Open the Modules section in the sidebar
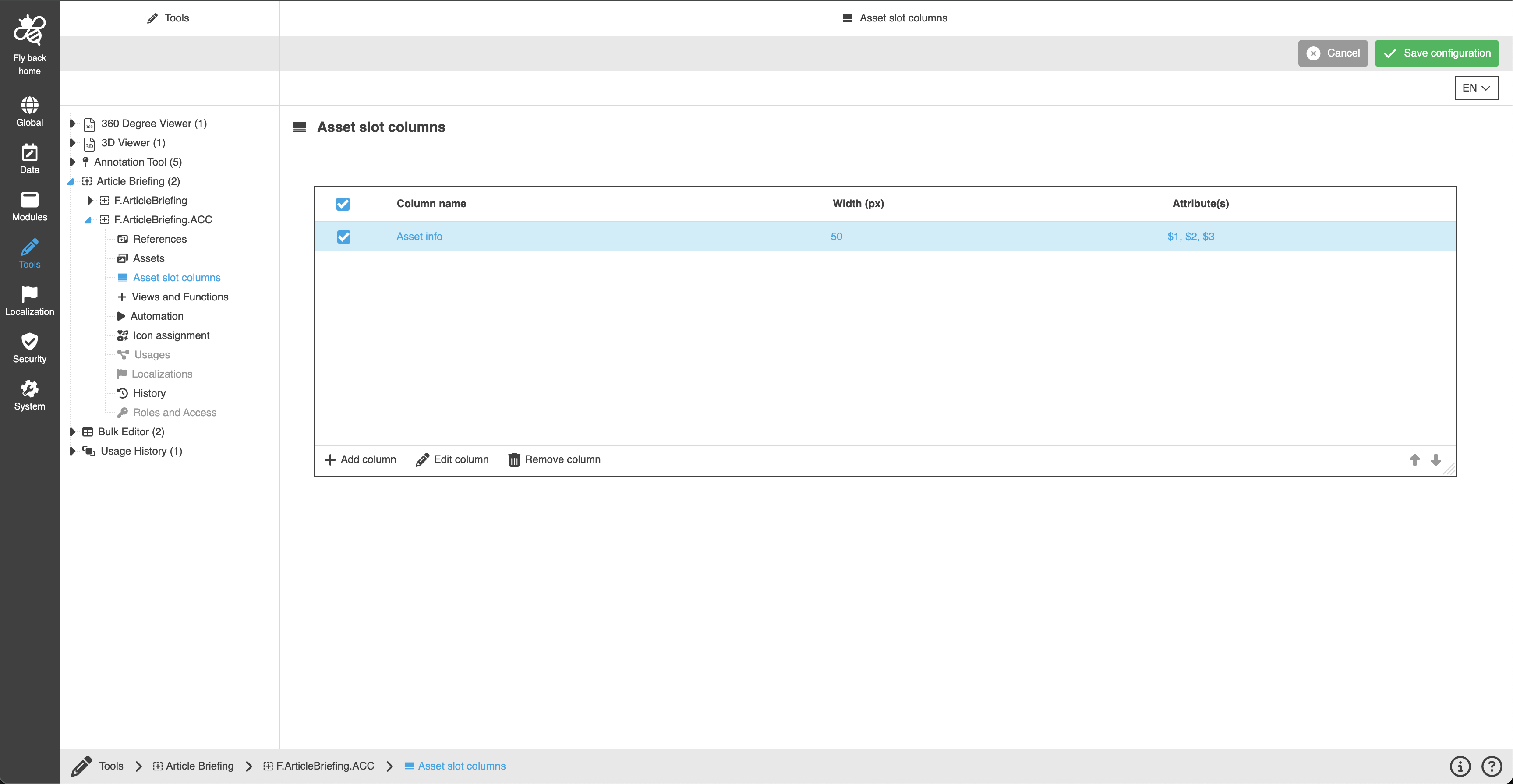 click(x=29, y=205)
